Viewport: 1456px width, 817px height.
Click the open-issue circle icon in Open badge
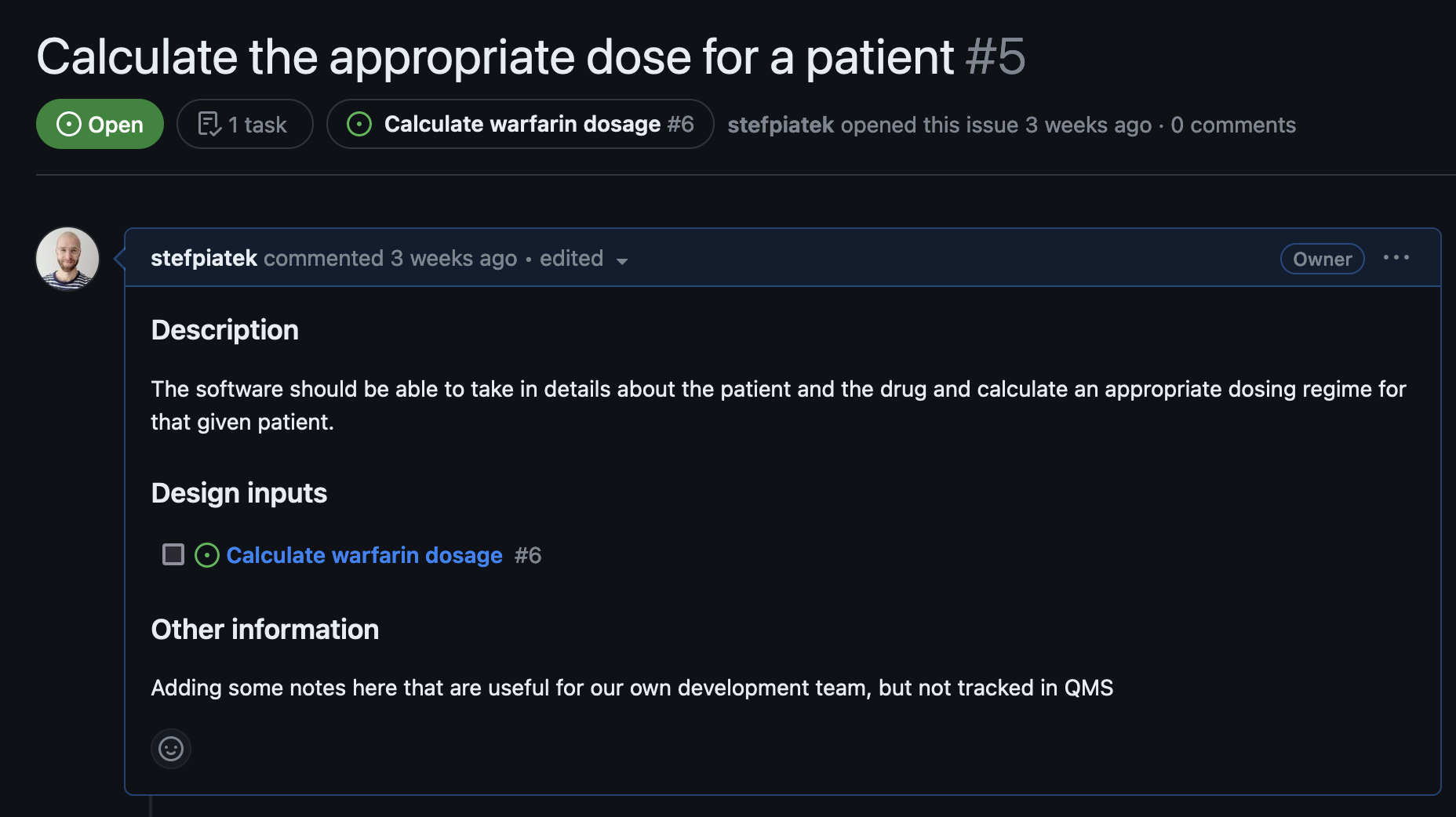coord(69,124)
